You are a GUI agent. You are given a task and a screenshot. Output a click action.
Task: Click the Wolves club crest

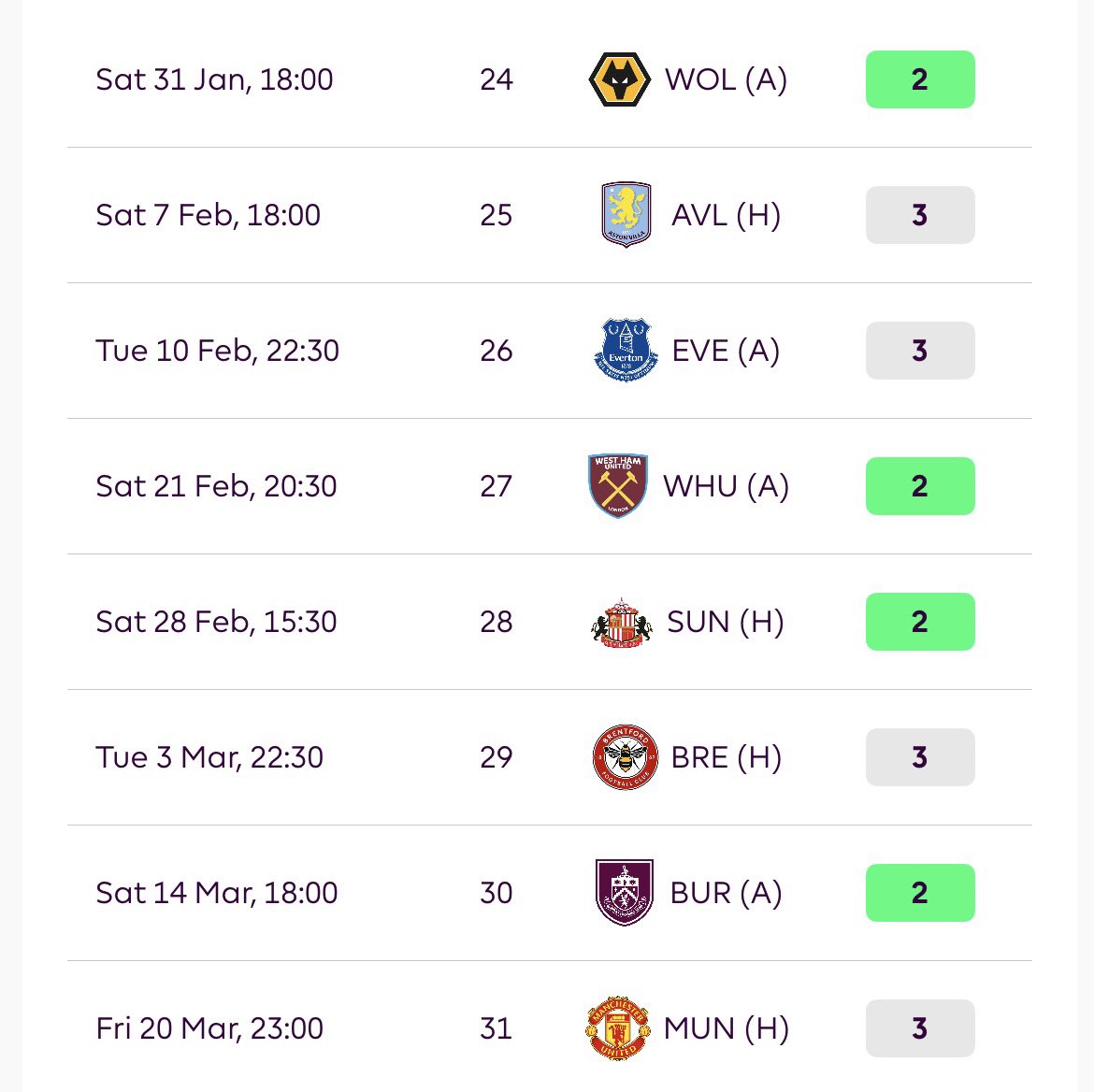[x=620, y=79]
